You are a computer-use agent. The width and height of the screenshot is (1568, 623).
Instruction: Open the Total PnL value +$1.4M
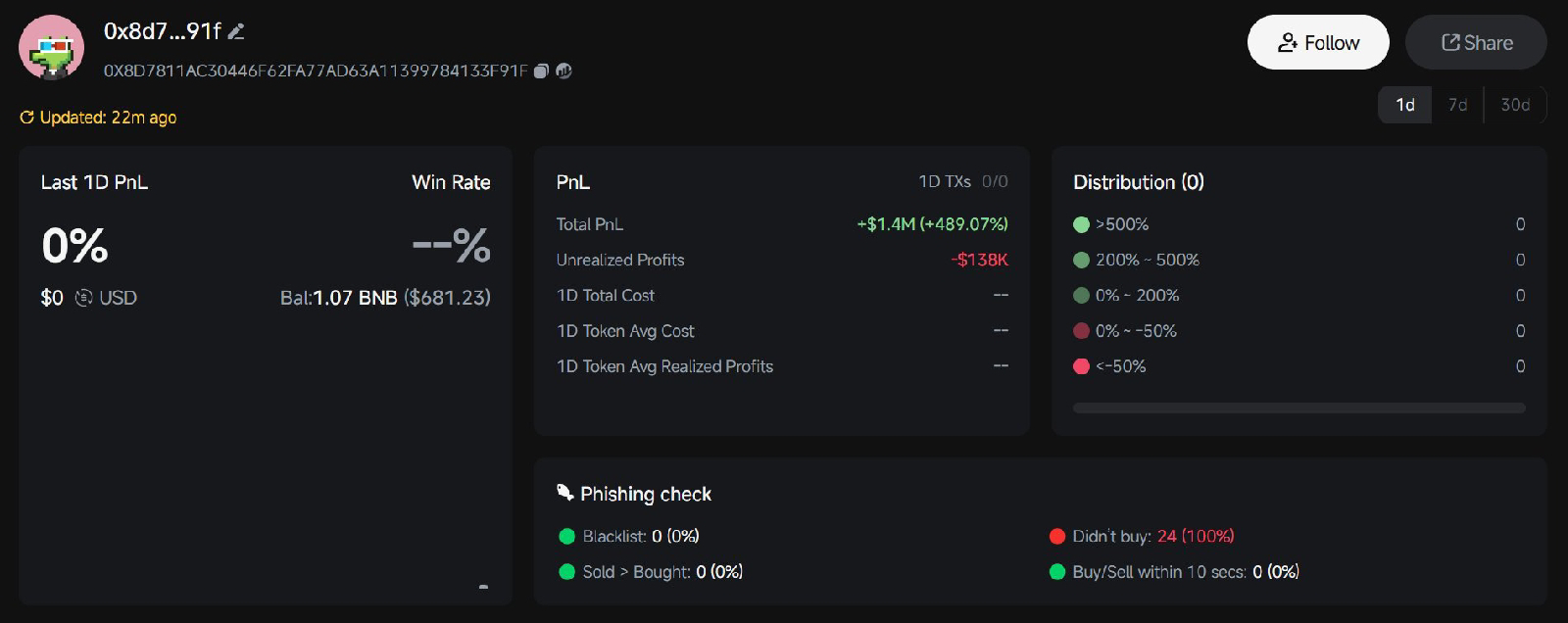[932, 224]
